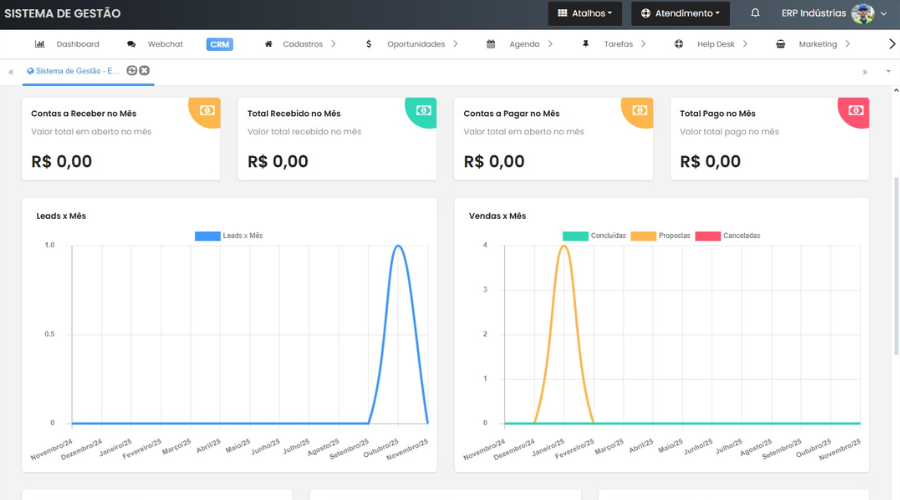The image size is (900, 500).
Task: Click the money icon on Total Pago card
Action: (856, 110)
